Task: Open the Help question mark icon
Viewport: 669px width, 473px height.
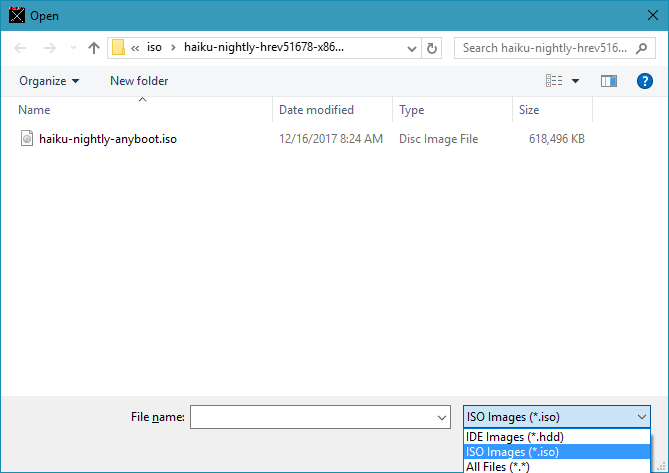Action: 643,81
